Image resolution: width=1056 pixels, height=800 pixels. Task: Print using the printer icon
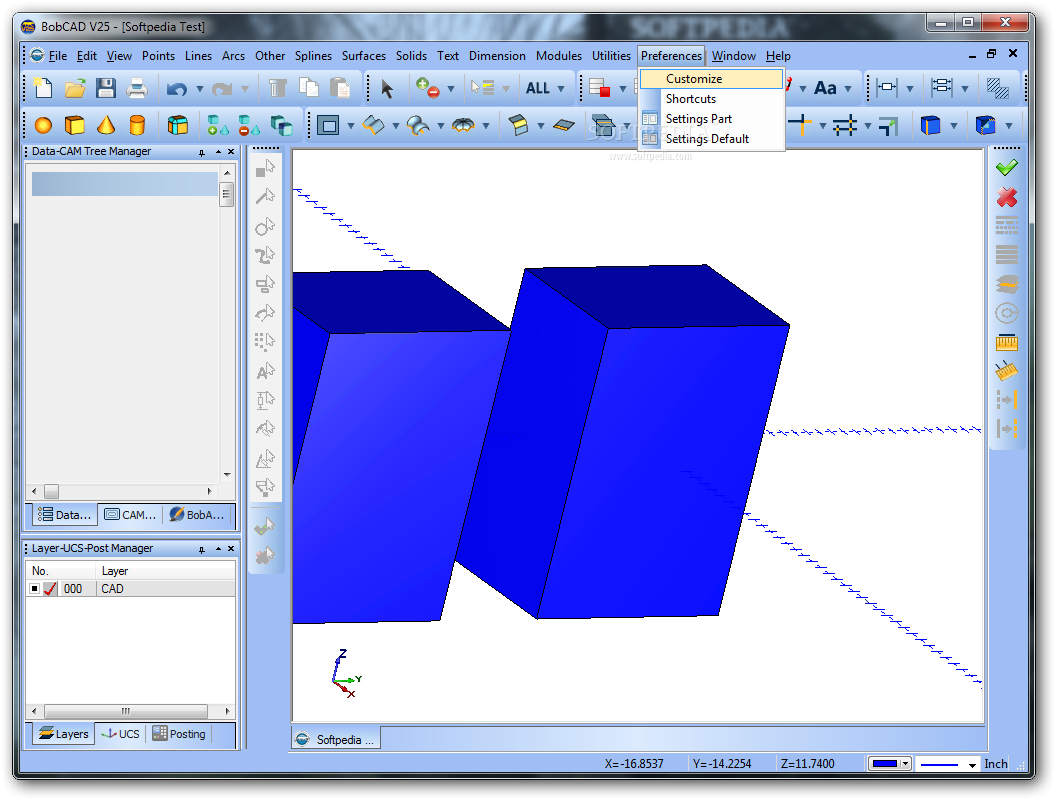coord(137,88)
